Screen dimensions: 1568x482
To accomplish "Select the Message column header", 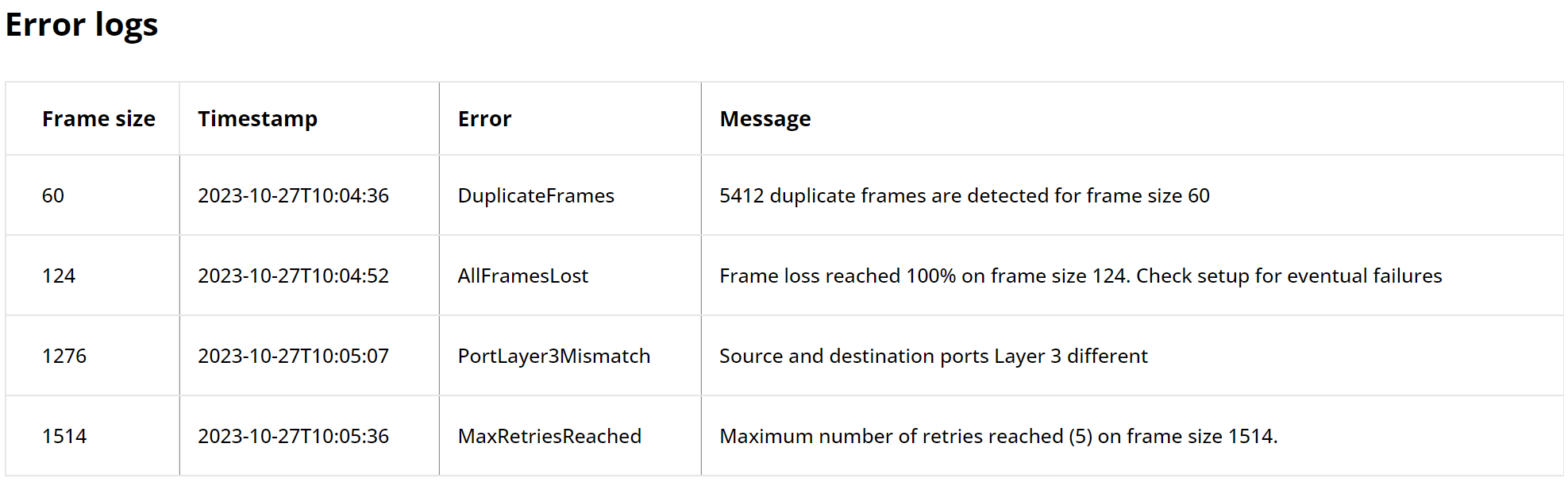I will pyautogui.click(x=765, y=119).
